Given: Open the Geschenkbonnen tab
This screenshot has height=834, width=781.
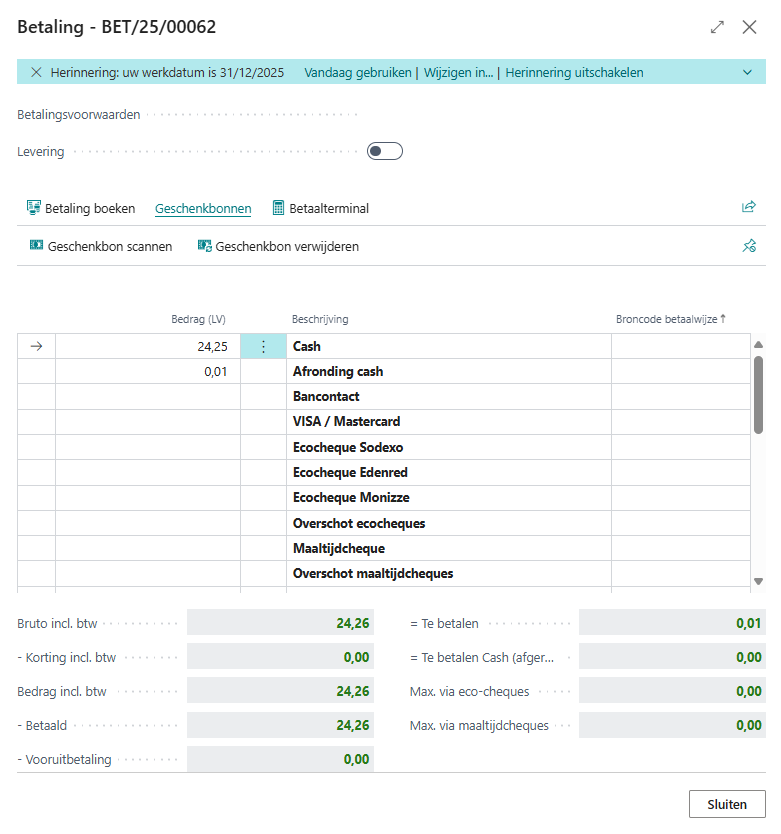Looking at the screenshot, I should tap(203, 209).
